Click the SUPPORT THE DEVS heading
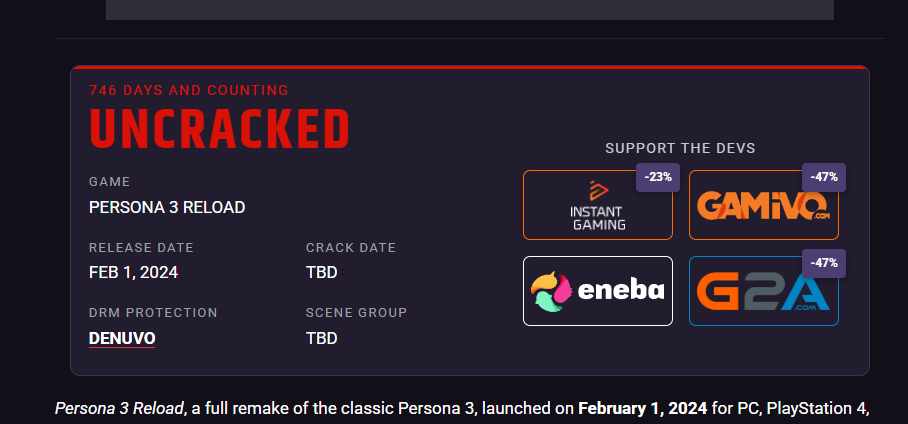 tap(680, 148)
